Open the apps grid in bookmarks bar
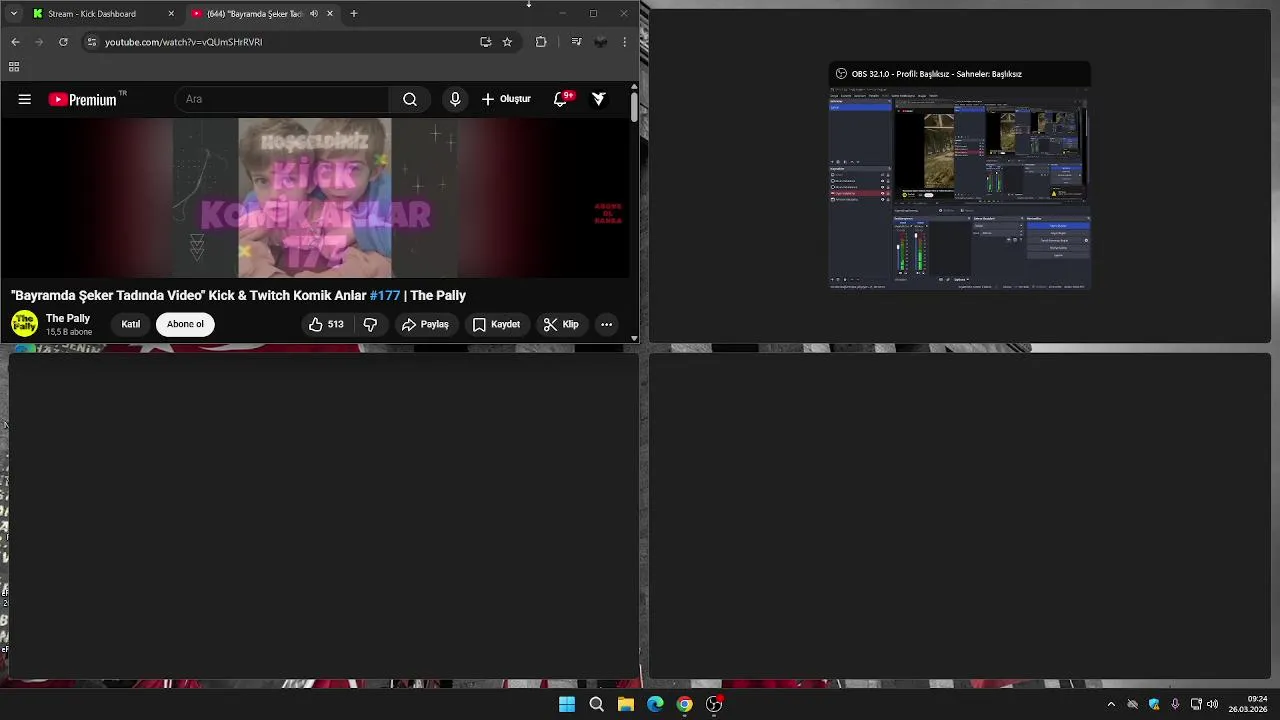1280x720 pixels. [x=14, y=67]
